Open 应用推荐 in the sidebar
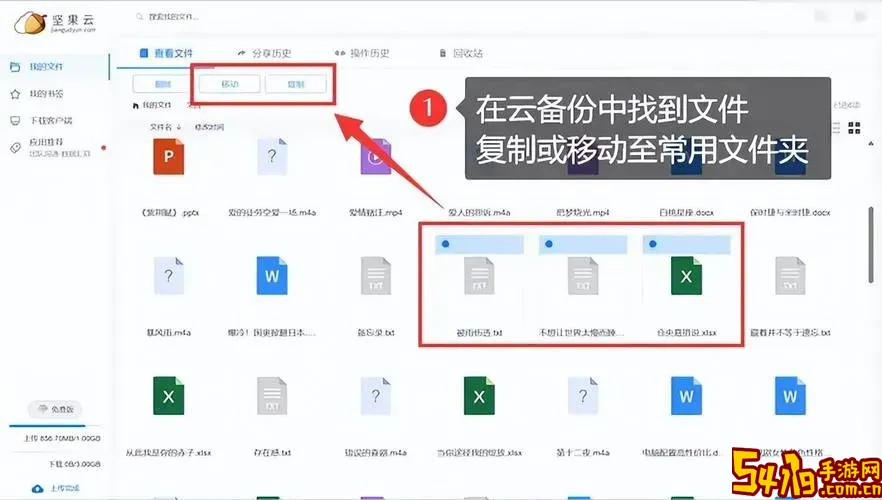 (x=46, y=142)
